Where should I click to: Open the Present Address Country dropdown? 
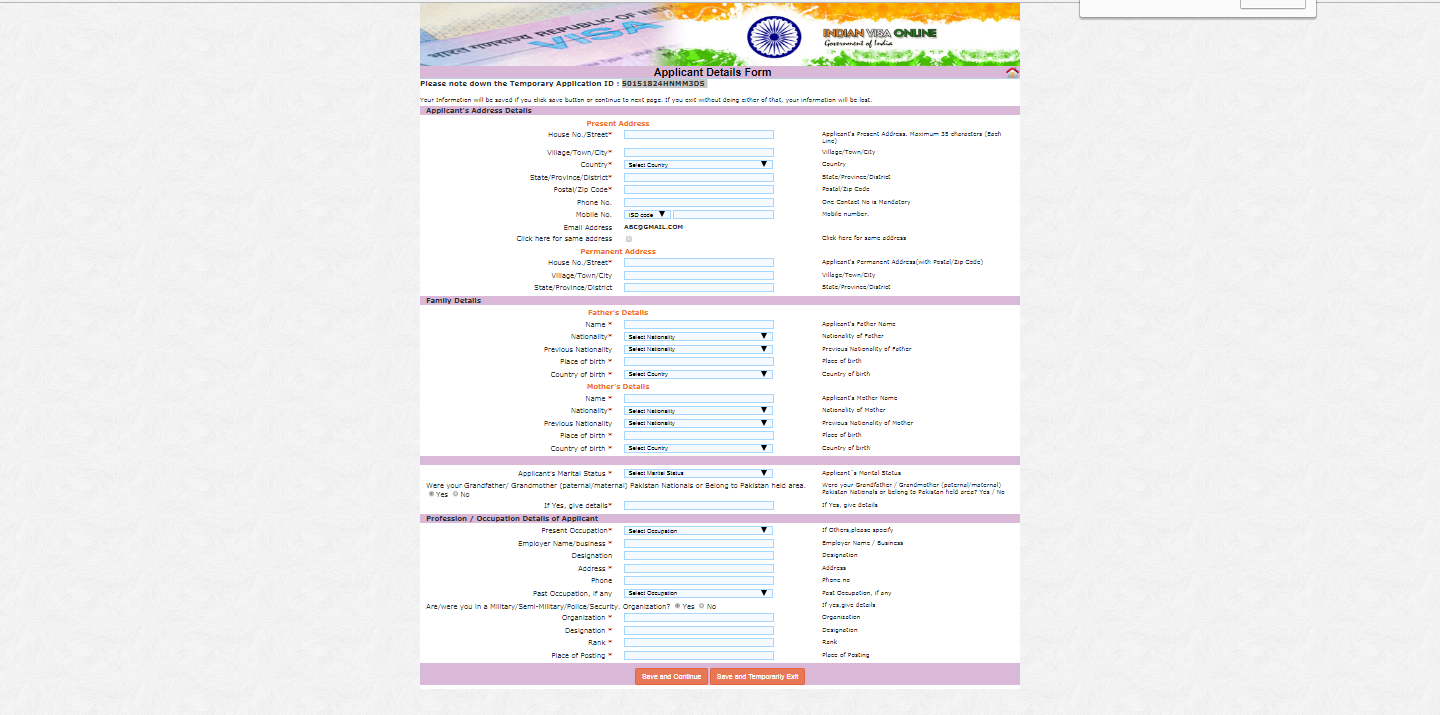(698, 164)
